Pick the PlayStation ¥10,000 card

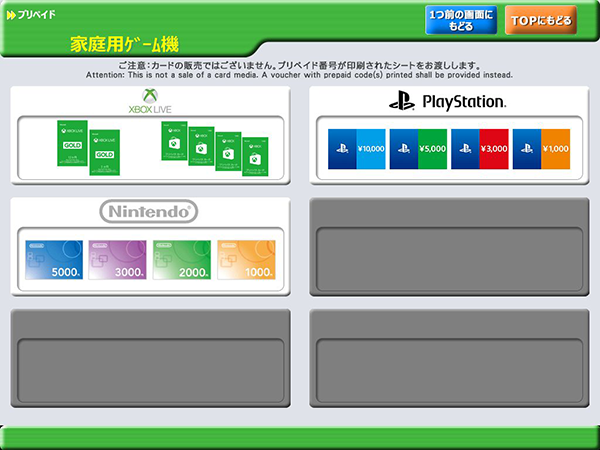[357, 149]
